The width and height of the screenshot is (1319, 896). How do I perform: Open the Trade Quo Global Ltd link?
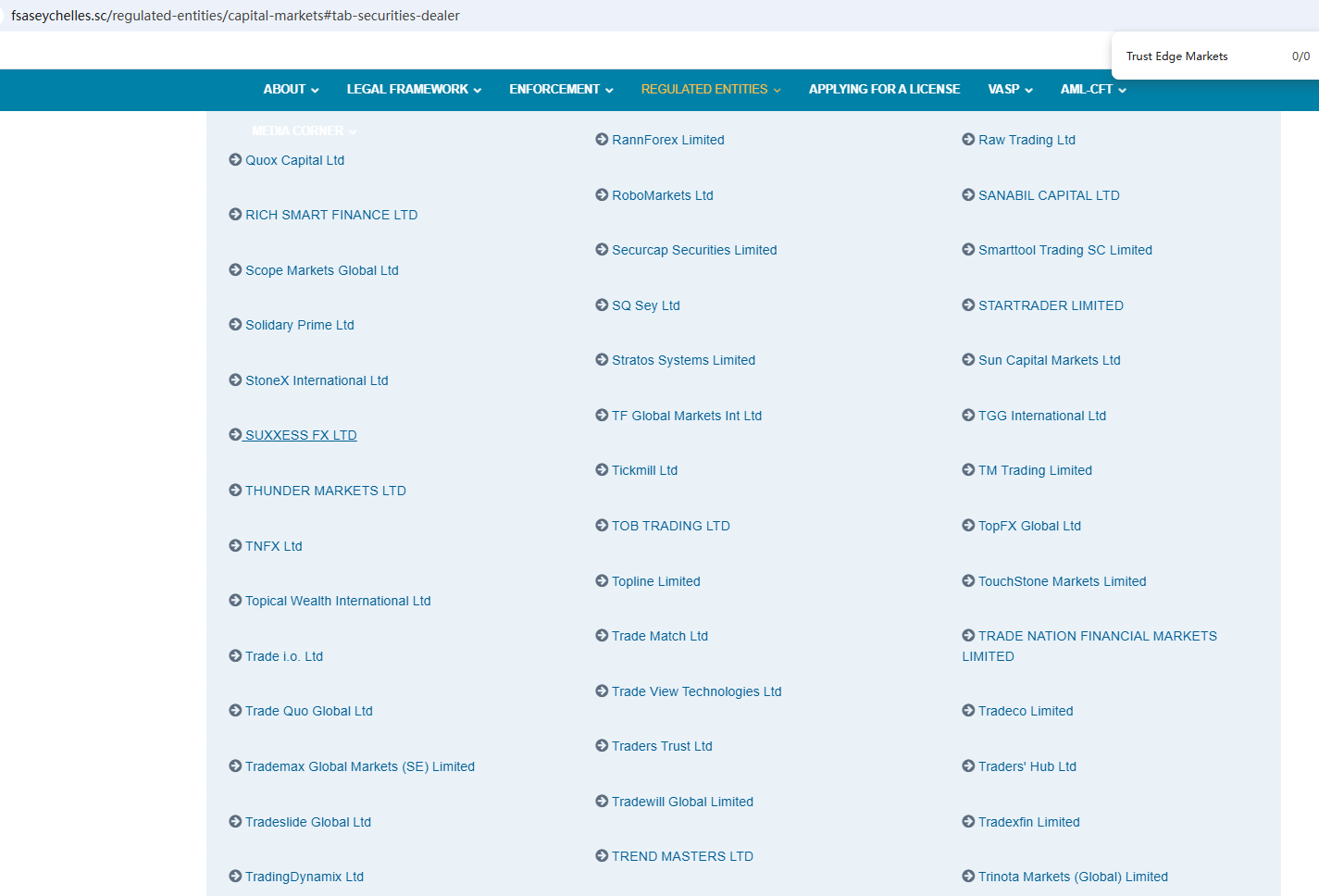coord(308,711)
